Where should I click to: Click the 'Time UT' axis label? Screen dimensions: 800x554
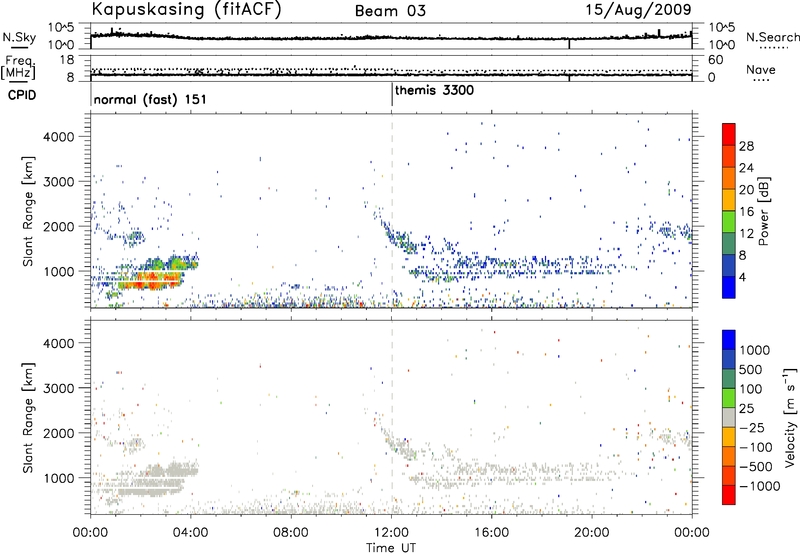[x=391, y=548]
